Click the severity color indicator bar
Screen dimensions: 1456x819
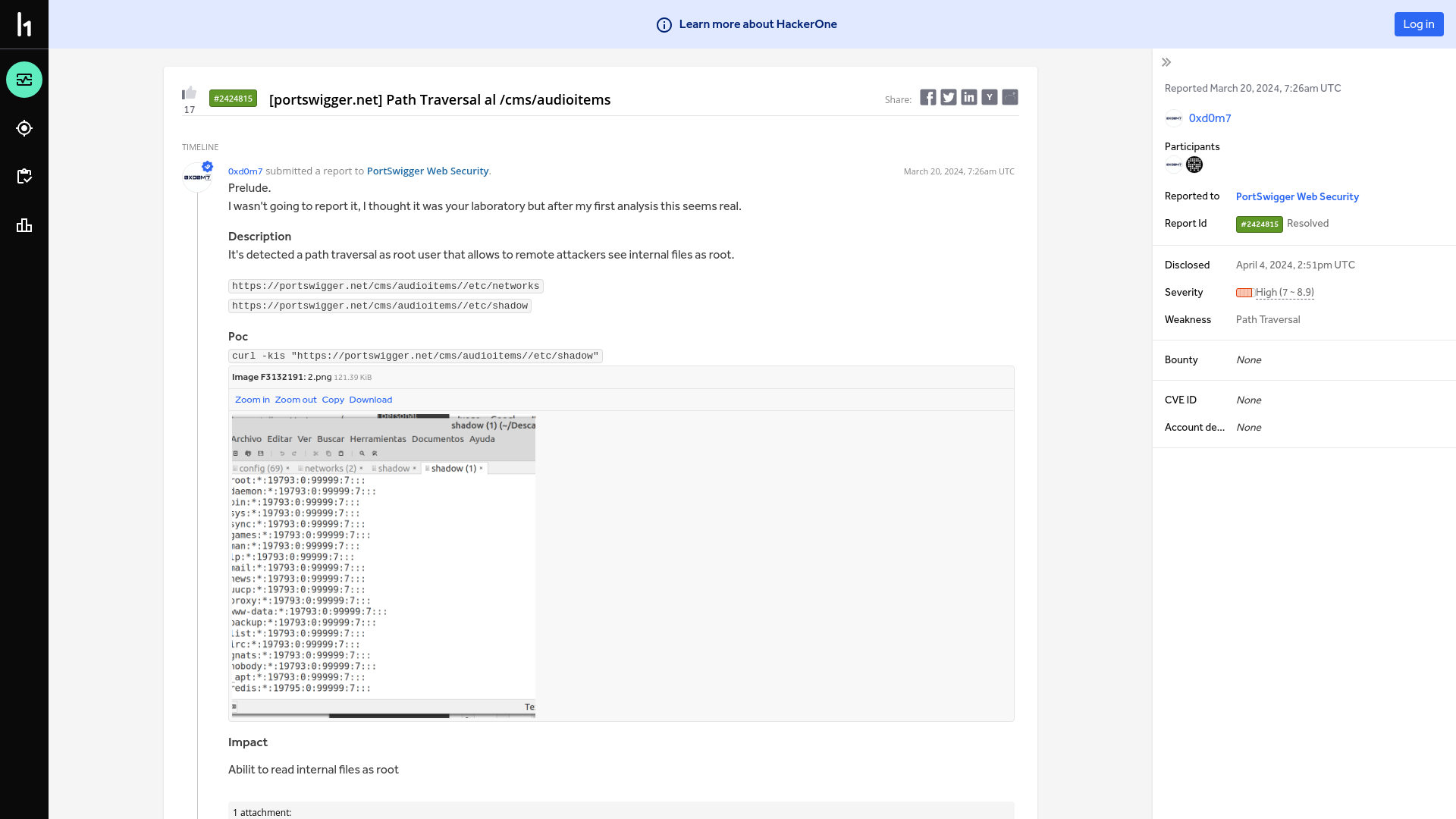tap(1244, 293)
